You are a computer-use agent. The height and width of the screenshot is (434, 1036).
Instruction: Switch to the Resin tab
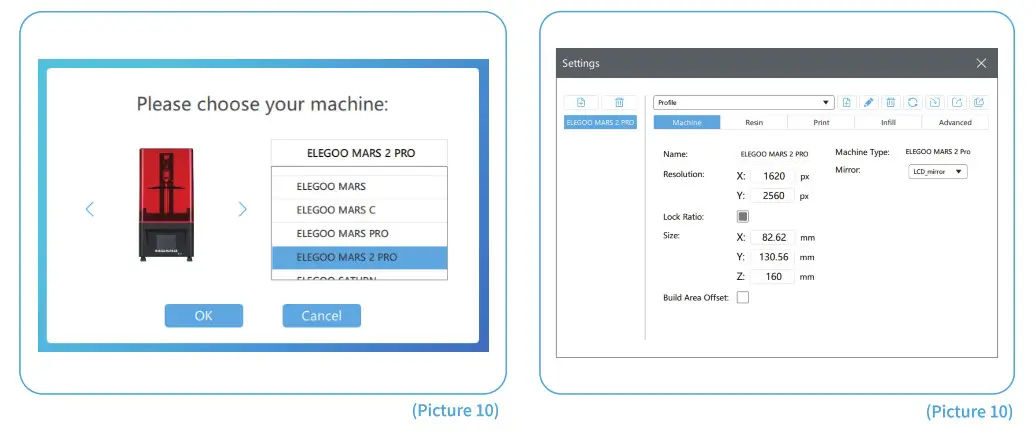tap(754, 122)
